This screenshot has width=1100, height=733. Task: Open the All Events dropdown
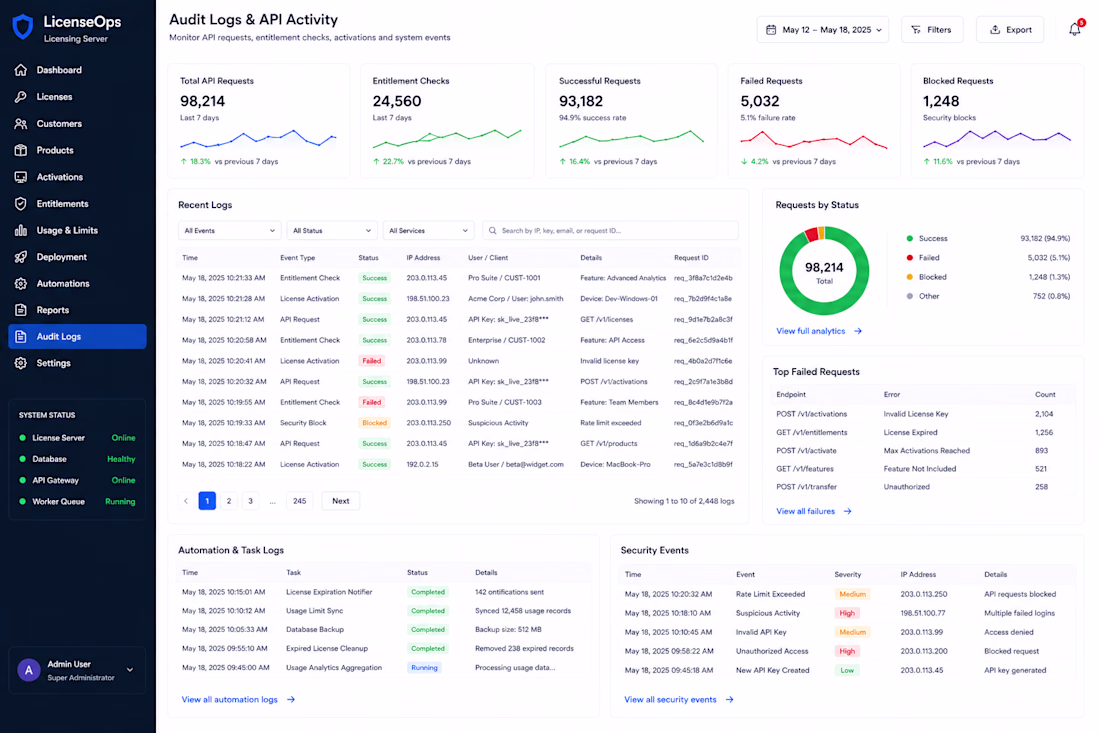click(x=229, y=230)
